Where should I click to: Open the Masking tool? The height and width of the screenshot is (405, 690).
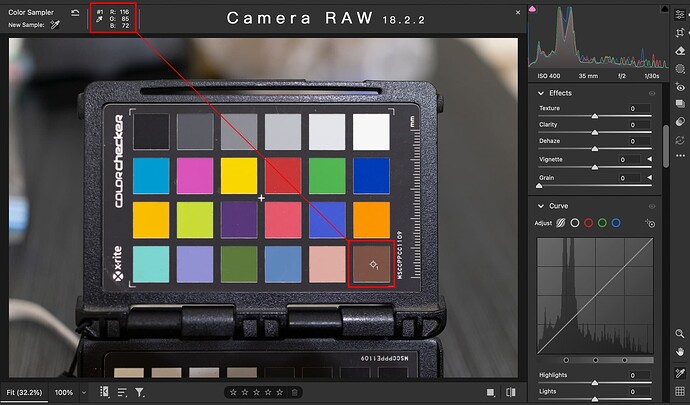tap(680, 69)
